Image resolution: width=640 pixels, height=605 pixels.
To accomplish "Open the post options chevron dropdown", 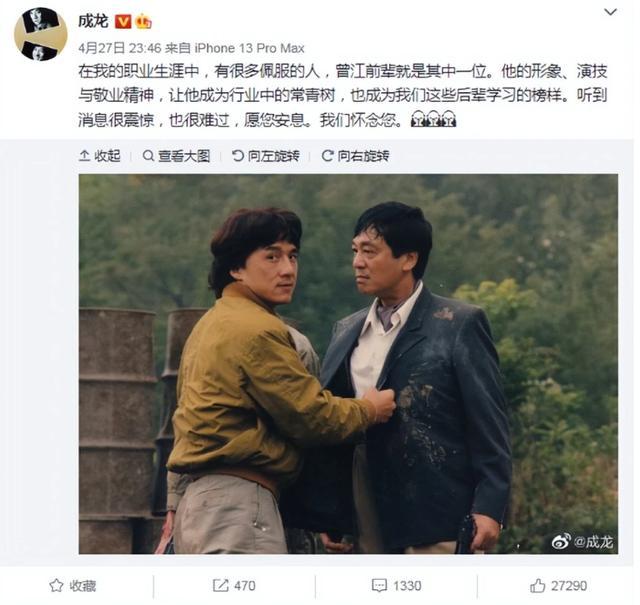I will coord(610,12).
